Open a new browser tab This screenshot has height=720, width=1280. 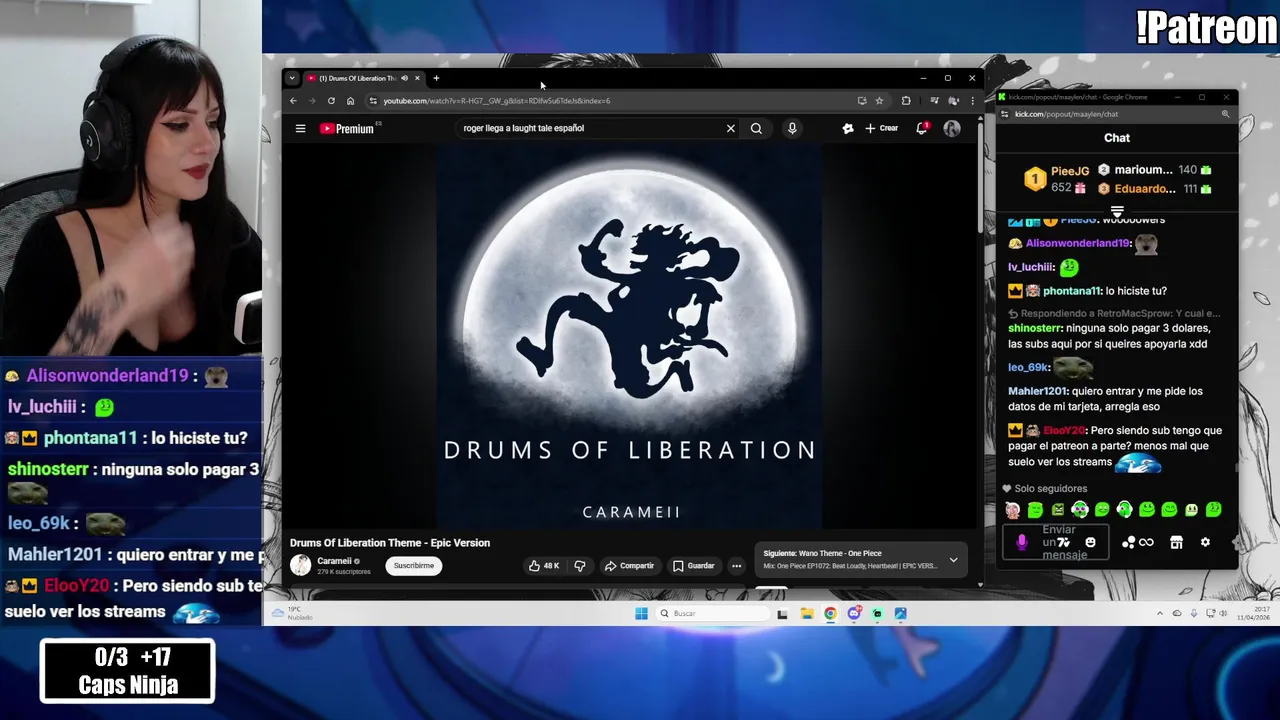pyautogui.click(x=436, y=78)
